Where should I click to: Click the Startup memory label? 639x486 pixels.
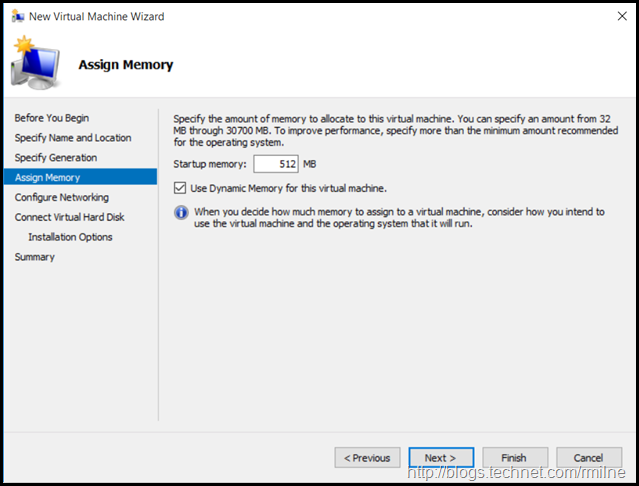(210, 164)
